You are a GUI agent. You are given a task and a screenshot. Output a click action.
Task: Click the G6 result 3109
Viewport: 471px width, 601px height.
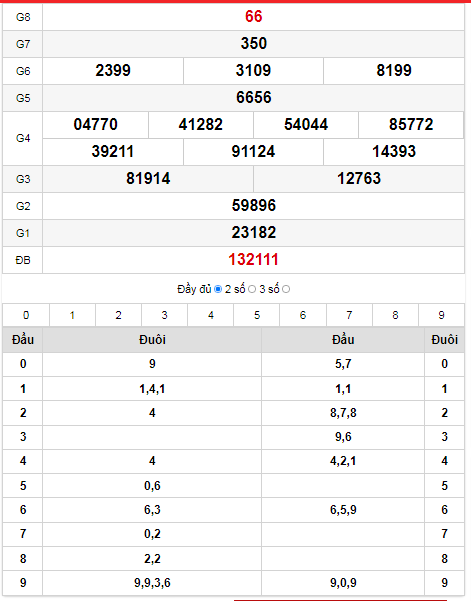point(253,71)
